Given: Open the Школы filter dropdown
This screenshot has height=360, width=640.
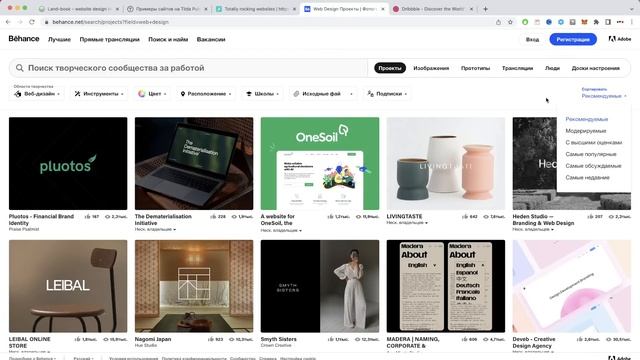Looking at the screenshot, I should click(262, 94).
